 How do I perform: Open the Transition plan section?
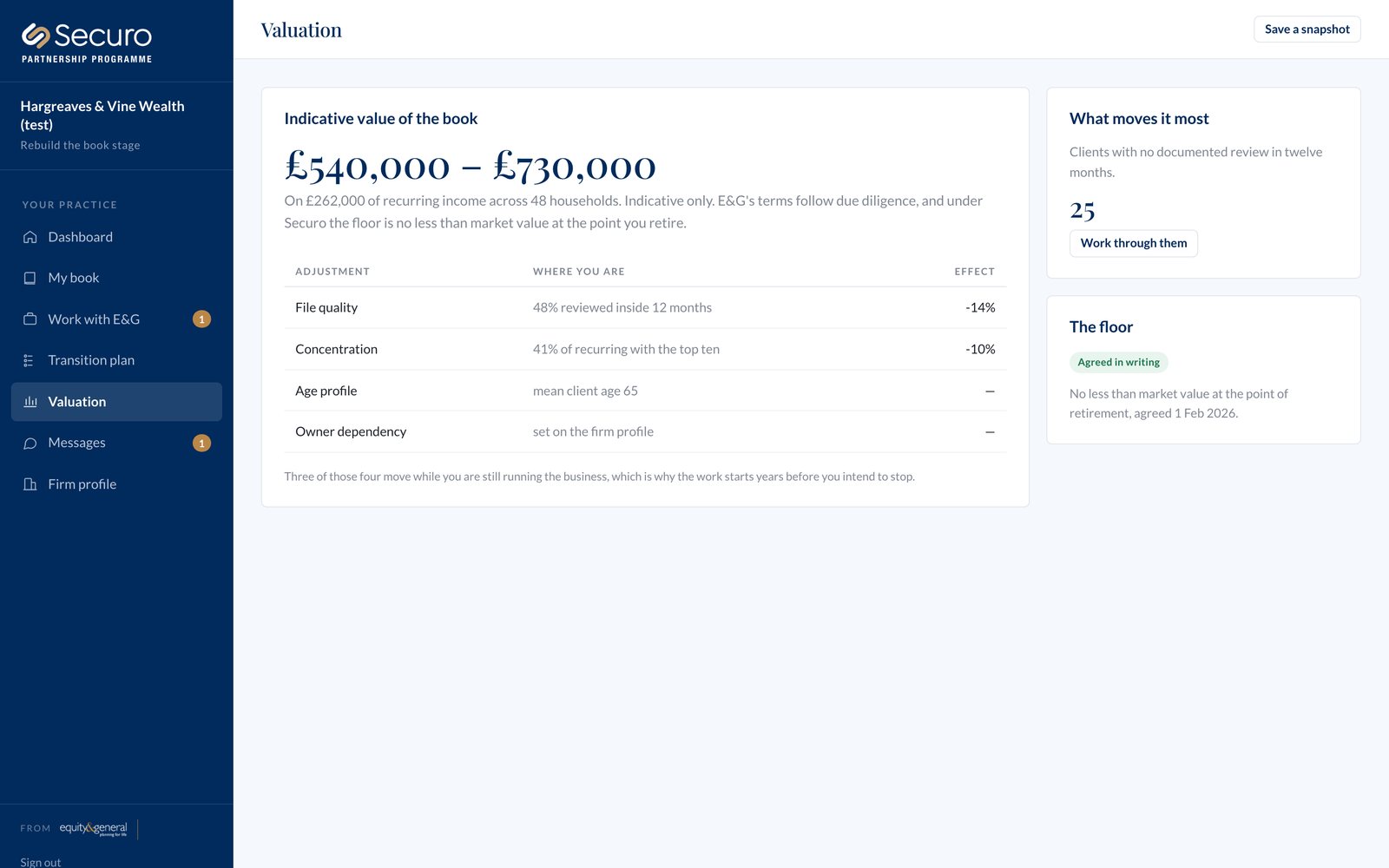(116, 360)
